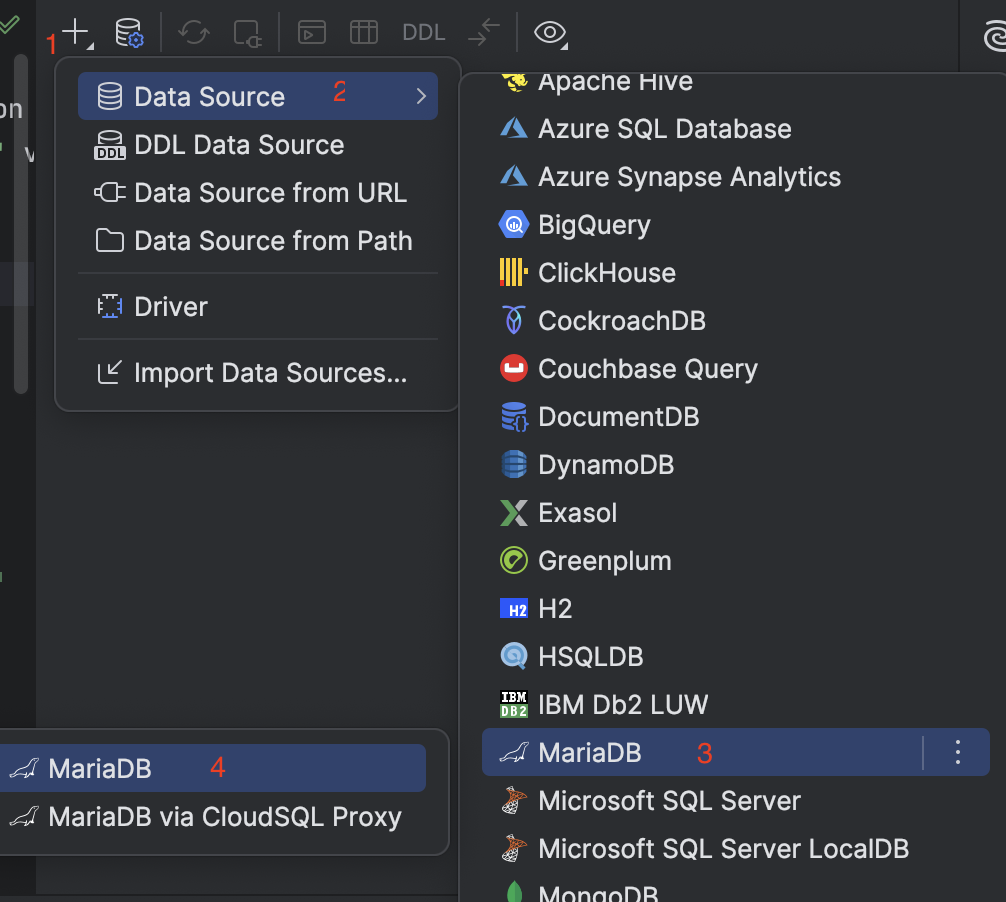Choose MariaDB via CloudSQL Proxy
1006x902 pixels.
click(224, 817)
